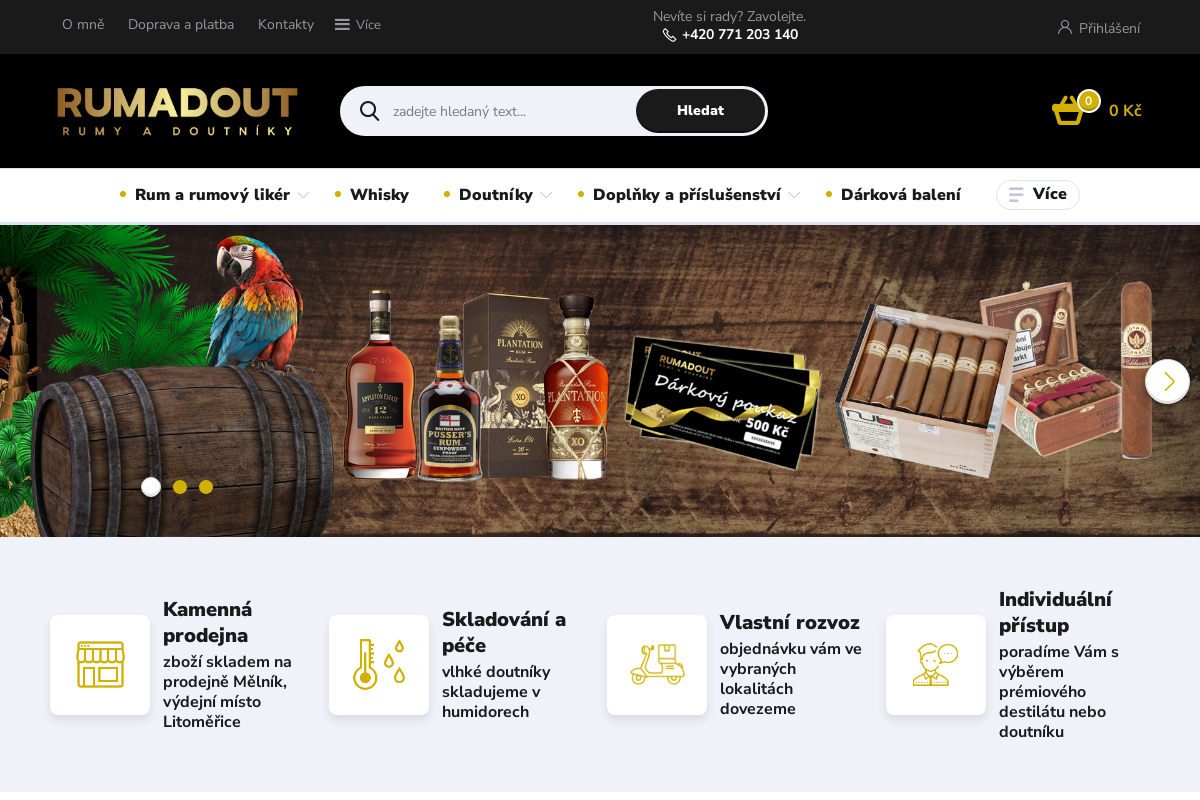Open the Dárková balení category

901,195
